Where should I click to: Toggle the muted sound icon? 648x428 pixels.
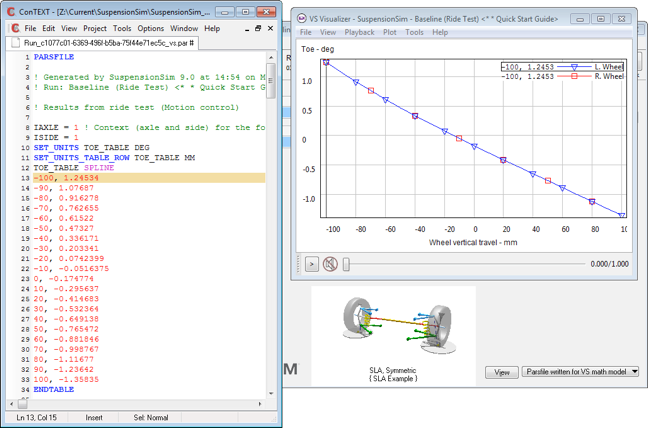point(330,264)
